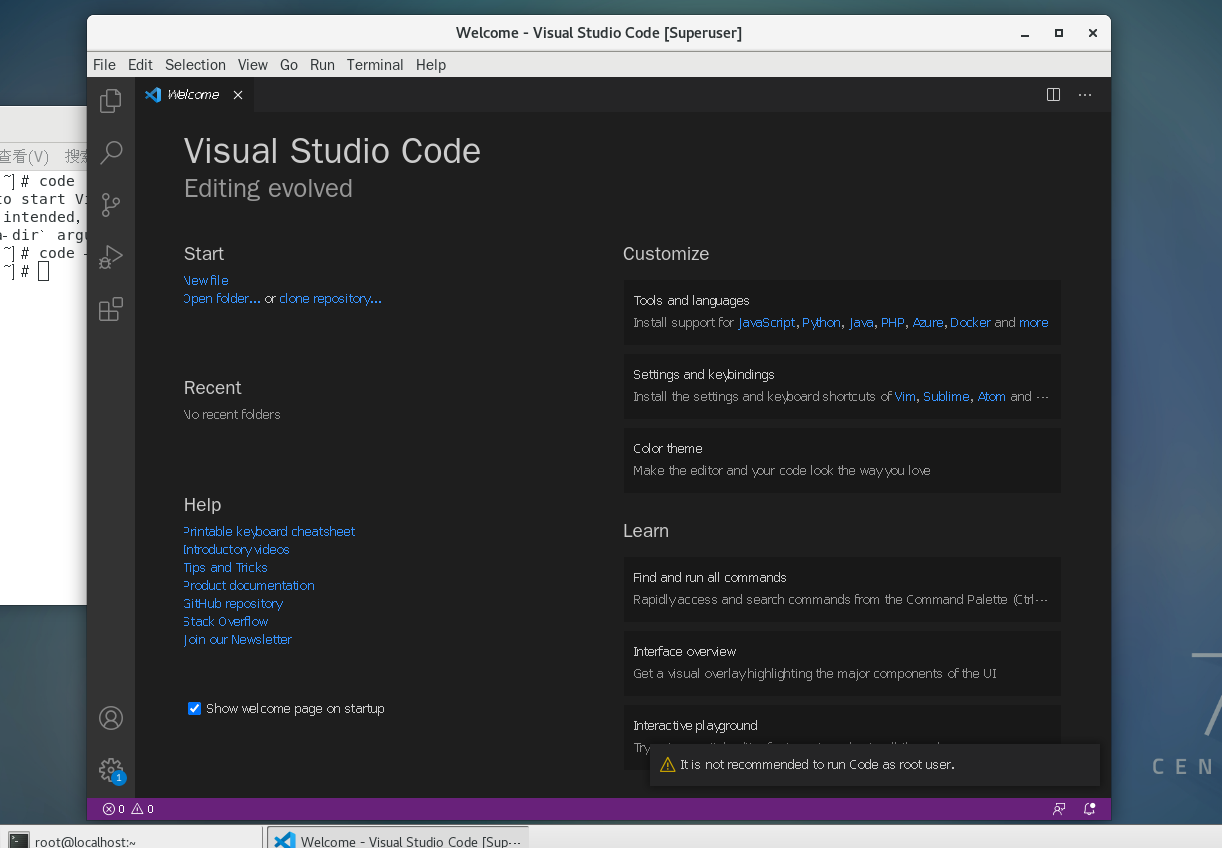The width and height of the screenshot is (1222, 848).
Task: Open GitHub repository link
Action: click(233, 604)
